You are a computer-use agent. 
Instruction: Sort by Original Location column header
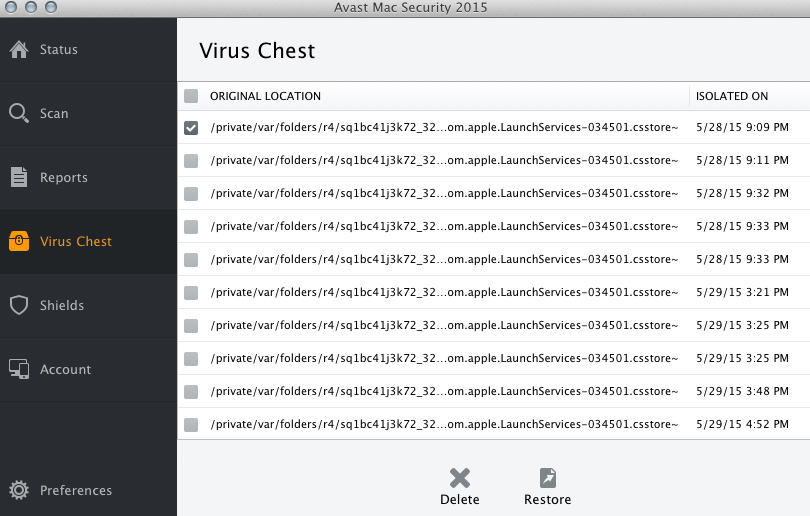click(265, 96)
